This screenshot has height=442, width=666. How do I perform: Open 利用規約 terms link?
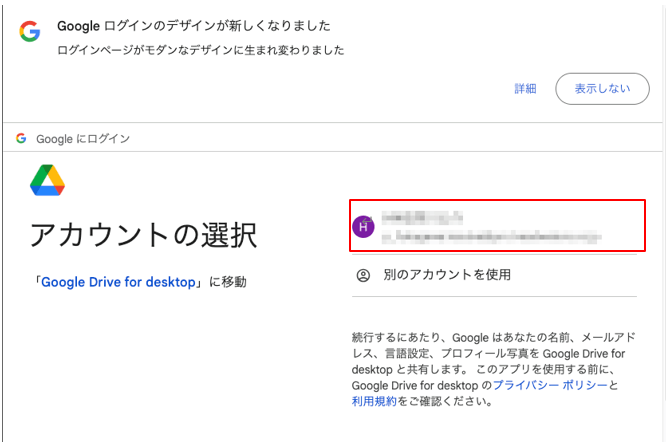tap(374, 401)
